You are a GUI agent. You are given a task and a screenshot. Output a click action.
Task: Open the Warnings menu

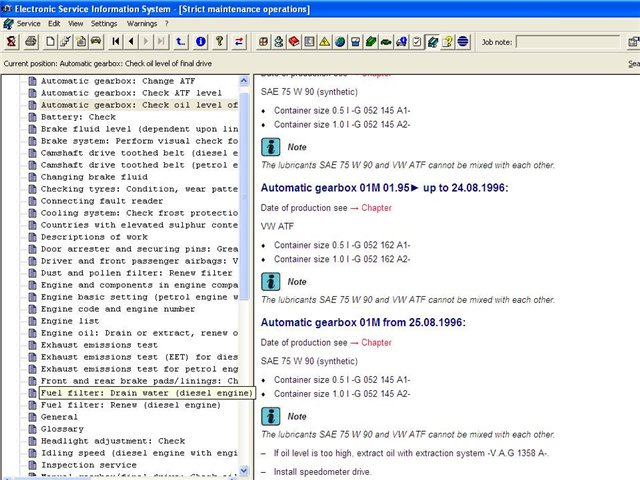(x=142, y=24)
